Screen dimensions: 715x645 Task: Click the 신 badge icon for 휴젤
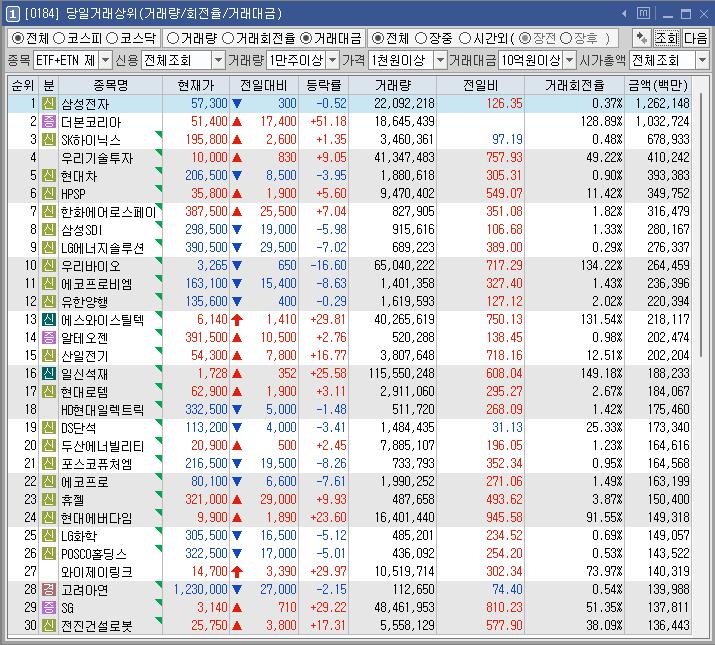pyautogui.click(x=49, y=499)
